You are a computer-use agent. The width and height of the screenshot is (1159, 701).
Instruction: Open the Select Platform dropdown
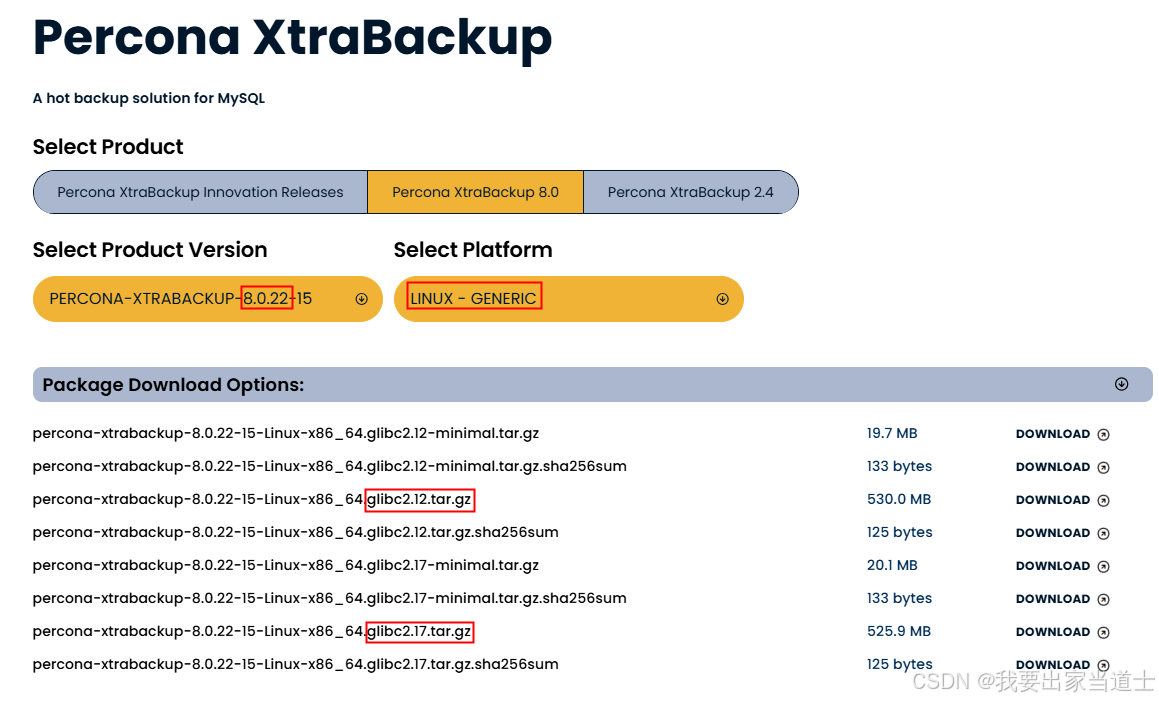[x=722, y=298]
